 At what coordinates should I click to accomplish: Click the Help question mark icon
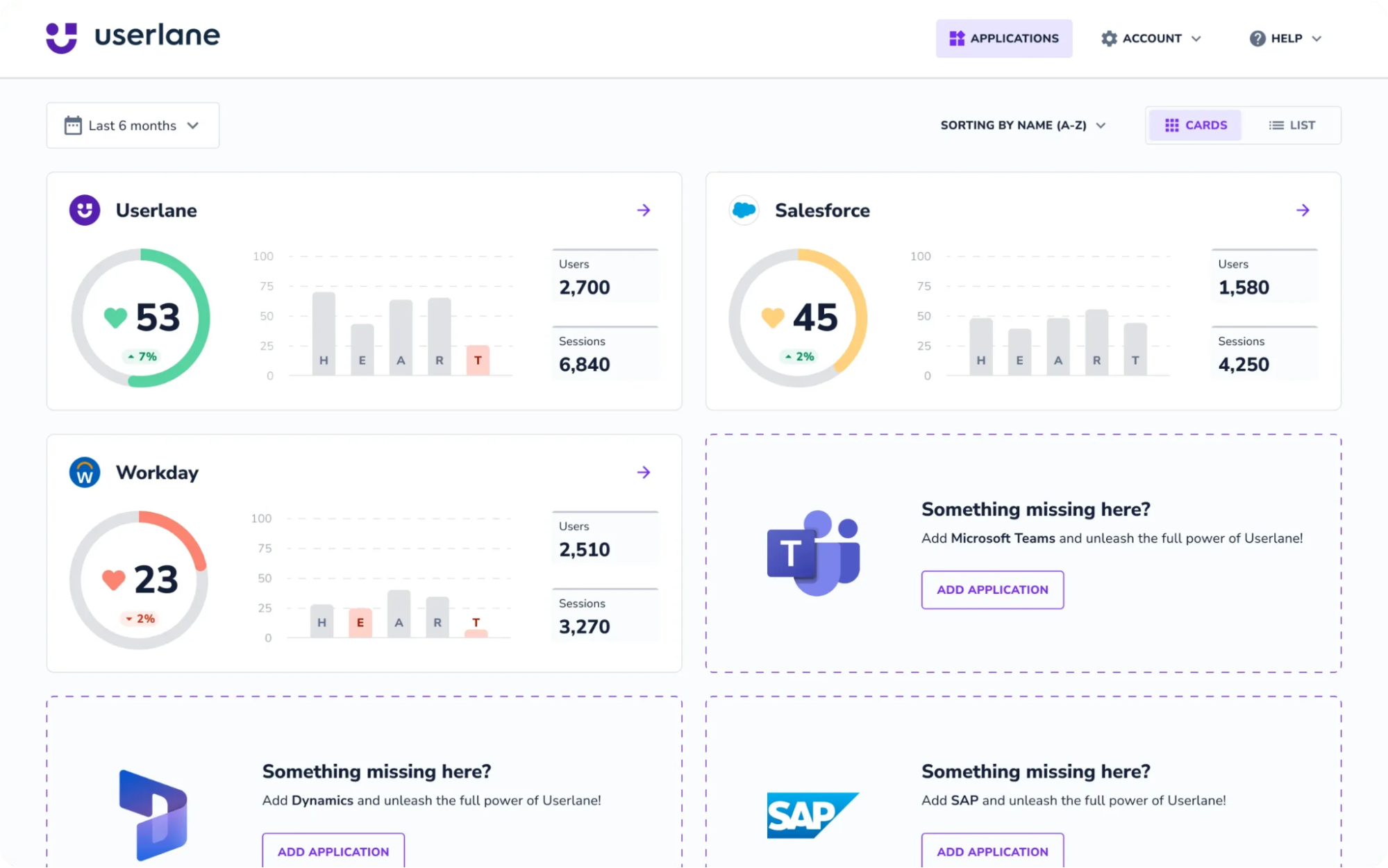click(x=1257, y=38)
